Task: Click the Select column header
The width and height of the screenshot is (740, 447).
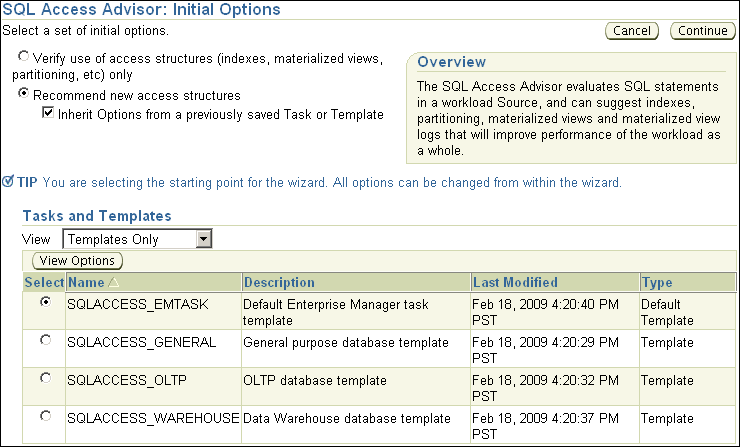Action: pyautogui.click(x=43, y=283)
